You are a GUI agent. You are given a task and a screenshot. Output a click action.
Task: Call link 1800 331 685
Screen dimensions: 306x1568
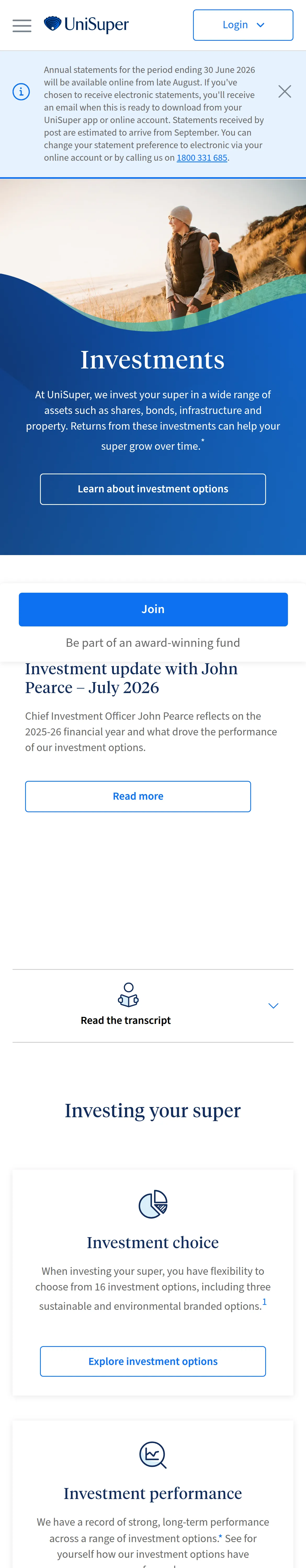[202, 158]
